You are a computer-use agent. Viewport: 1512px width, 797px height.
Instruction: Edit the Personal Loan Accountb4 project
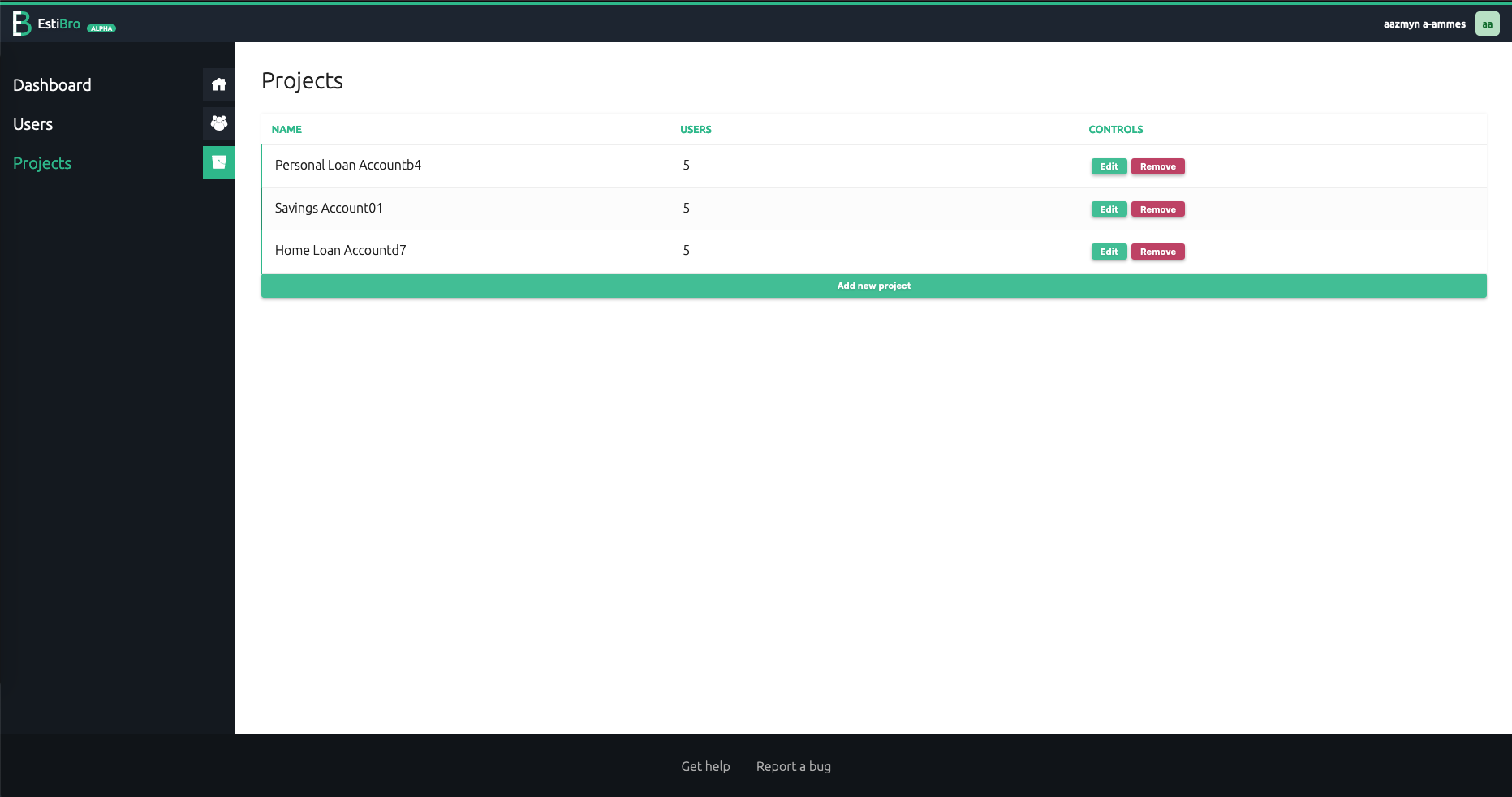tap(1109, 166)
